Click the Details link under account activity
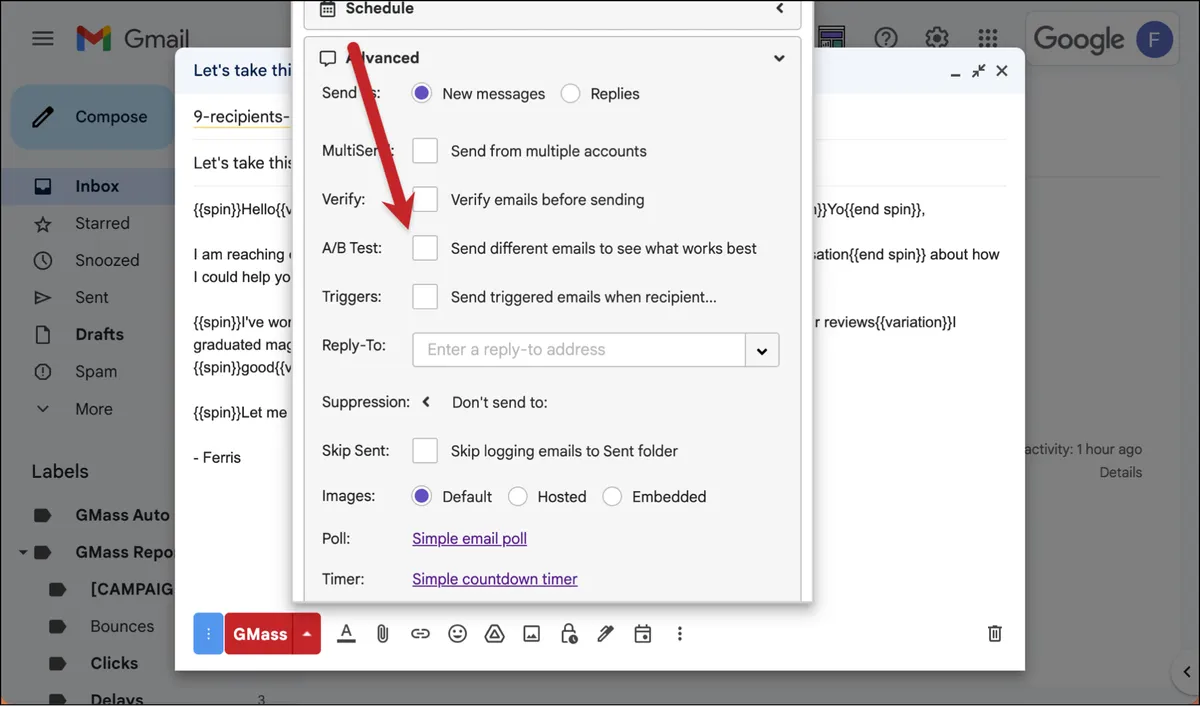The height and width of the screenshot is (706, 1200). click(1120, 472)
